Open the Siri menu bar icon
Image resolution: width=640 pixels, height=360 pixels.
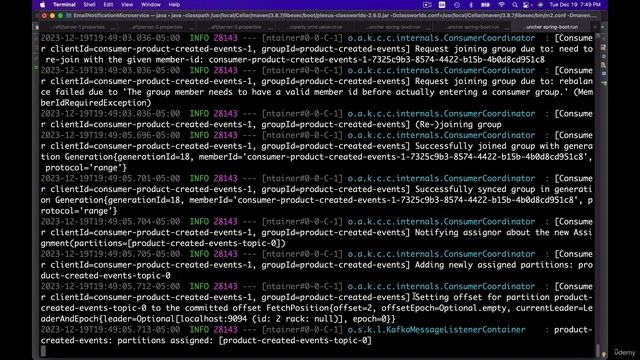(x=540, y=5)
